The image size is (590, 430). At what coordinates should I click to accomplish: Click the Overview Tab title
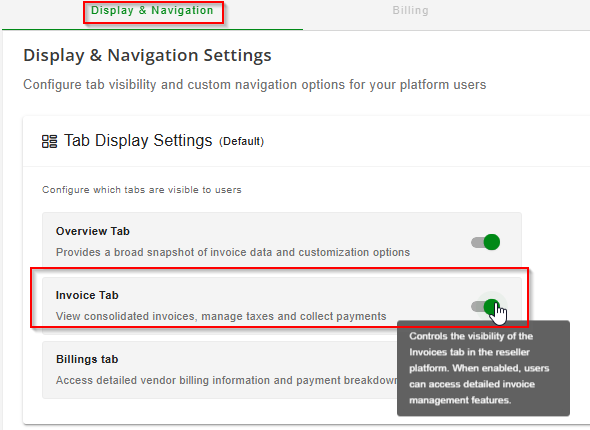click(93, 231)
